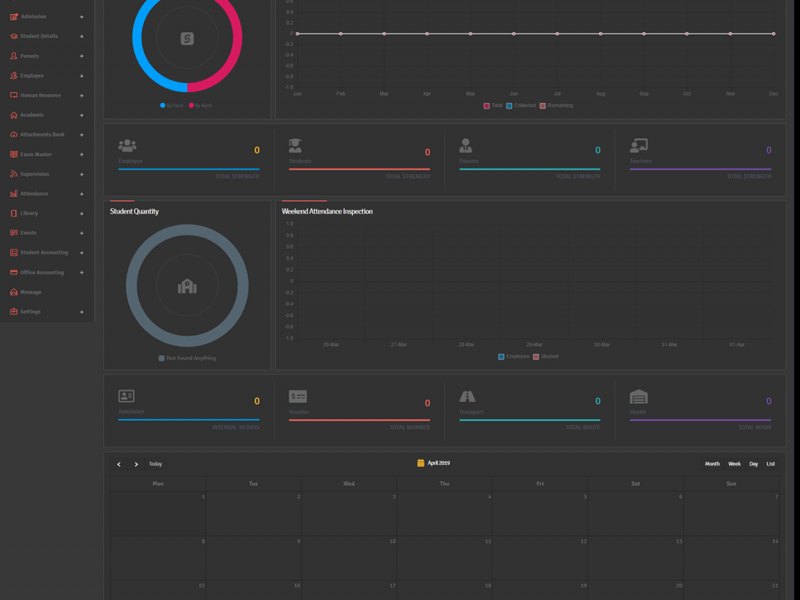Click the Admission sidebar icon
This screenshot has height=600, width=800.
click(x=14, y=17)
